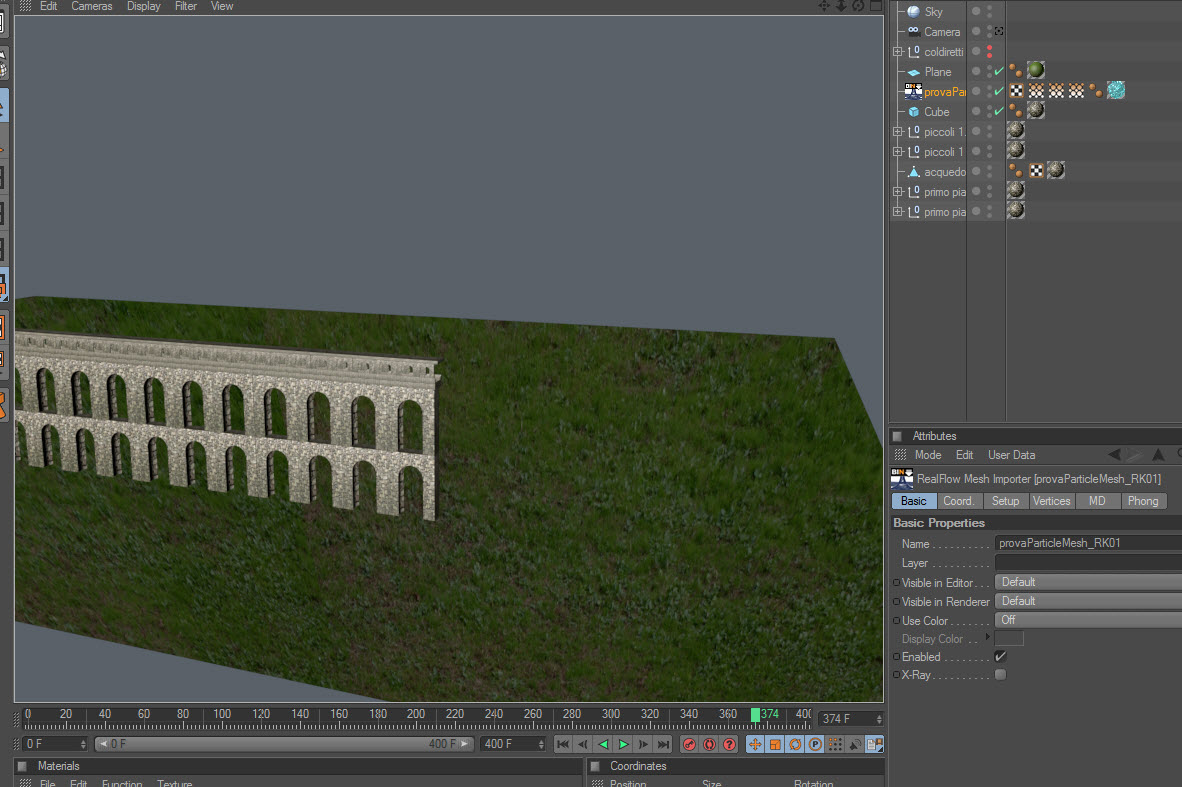Click Attributes back arrow
Screen dimensions: 1182x787
coord(1113,455)
